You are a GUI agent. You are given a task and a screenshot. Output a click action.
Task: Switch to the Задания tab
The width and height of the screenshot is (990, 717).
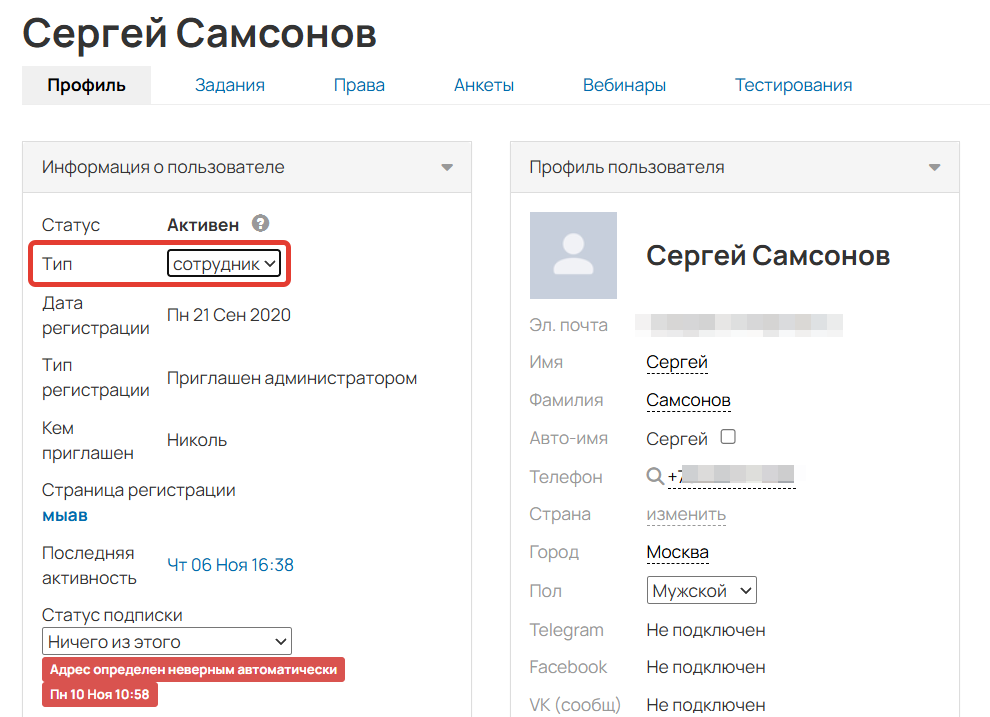pyautogui.click(x=229, y=85)
